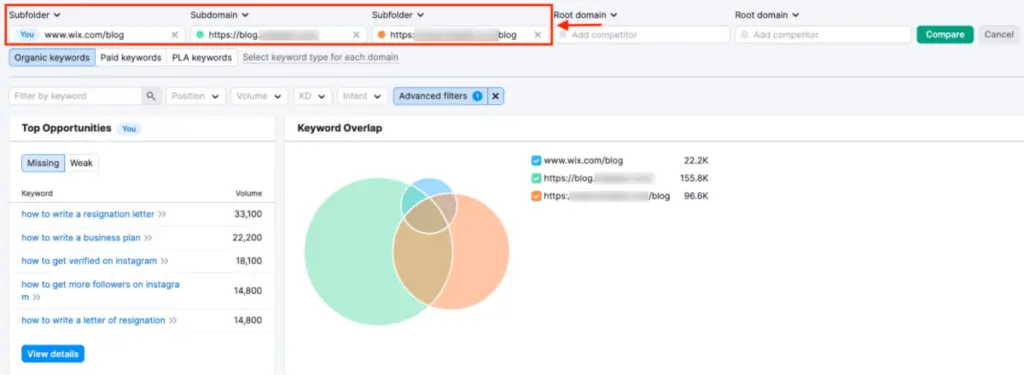Open keyword how to get verified on instagram
Viewport: 1024px width, 375px height.
(x=89, y=261)
